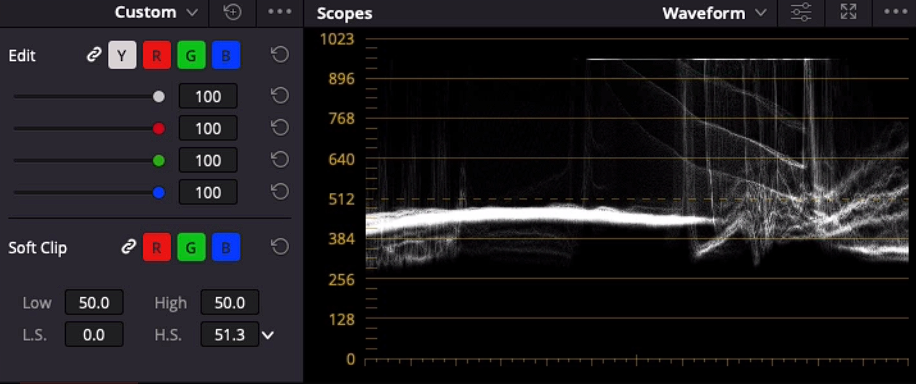Click the green intensity slider handle
Screen dimensions: 916x384
pyautogui.click(x=158, y=160)
